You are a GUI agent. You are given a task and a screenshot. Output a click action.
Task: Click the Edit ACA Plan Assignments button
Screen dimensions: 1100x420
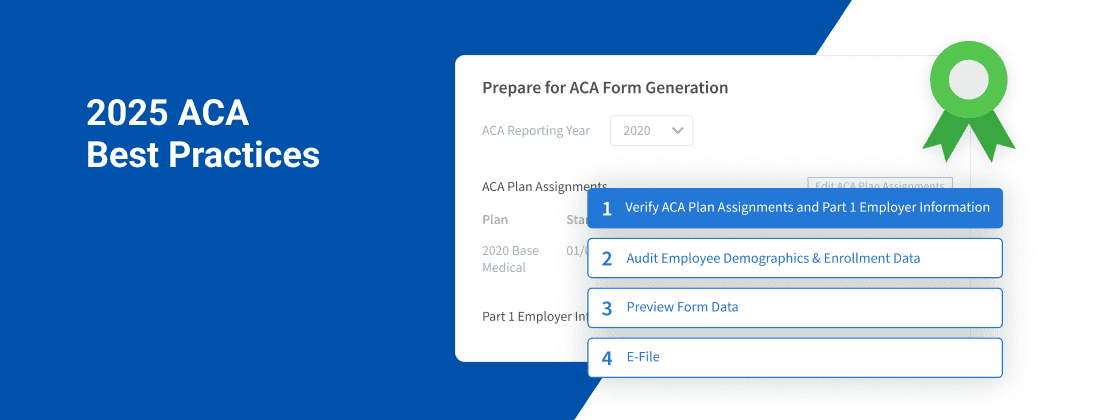coord(879,184)
